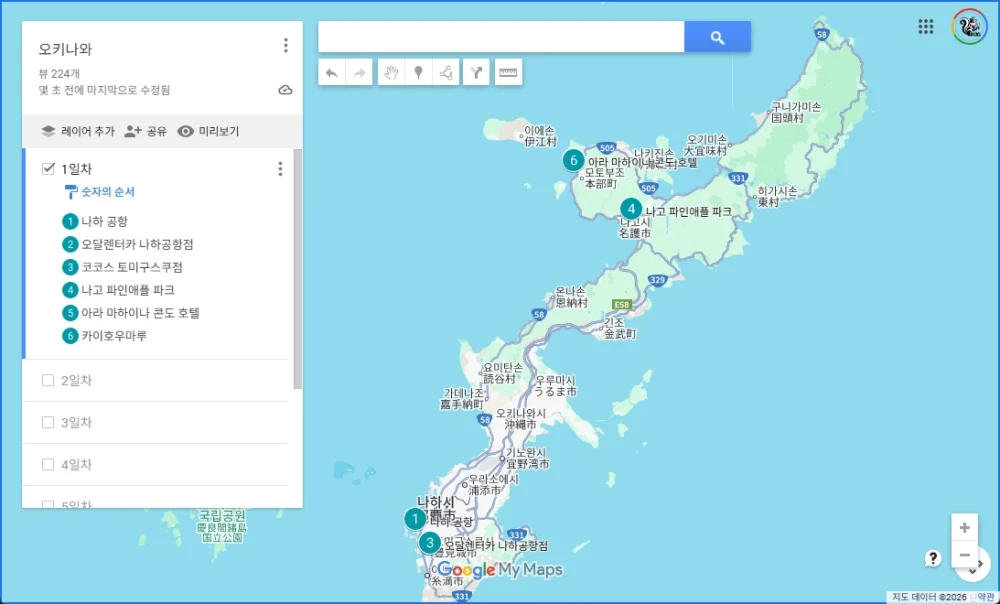Select the Draw a line tool
Image resolution: width=1000 pixels, height=604 pixels.
coord(447,72)
